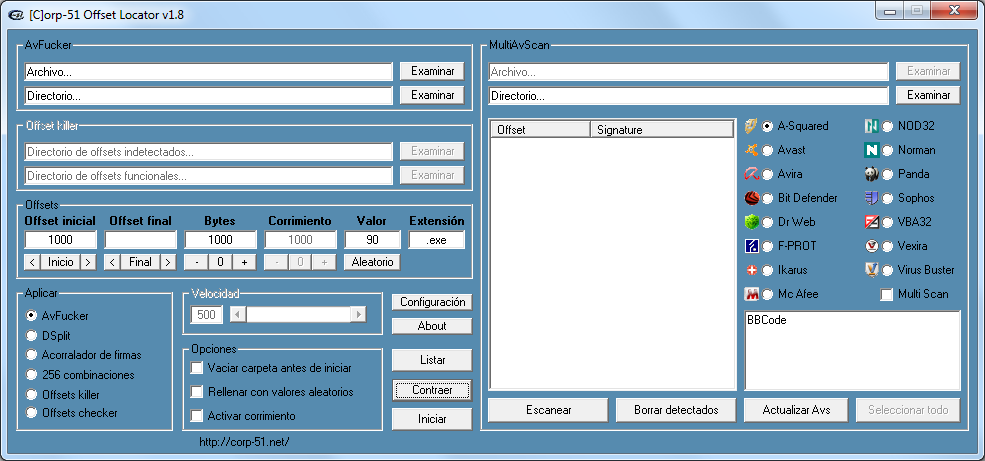Image resolution: width=985 pixels, height=461 pixels.
Task: Check Vaciar carpeta antes de iniciar
Action: [197, 367]
